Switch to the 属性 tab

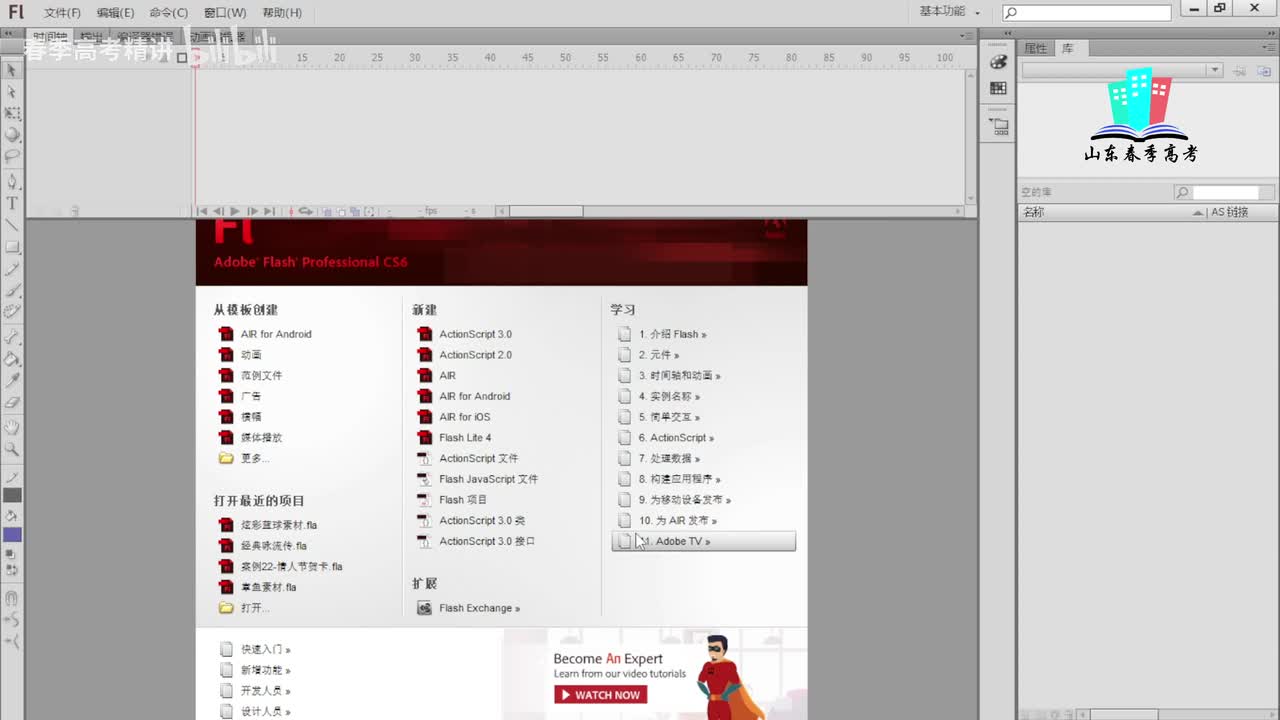pyautogui.click(x=1035, y=48)
